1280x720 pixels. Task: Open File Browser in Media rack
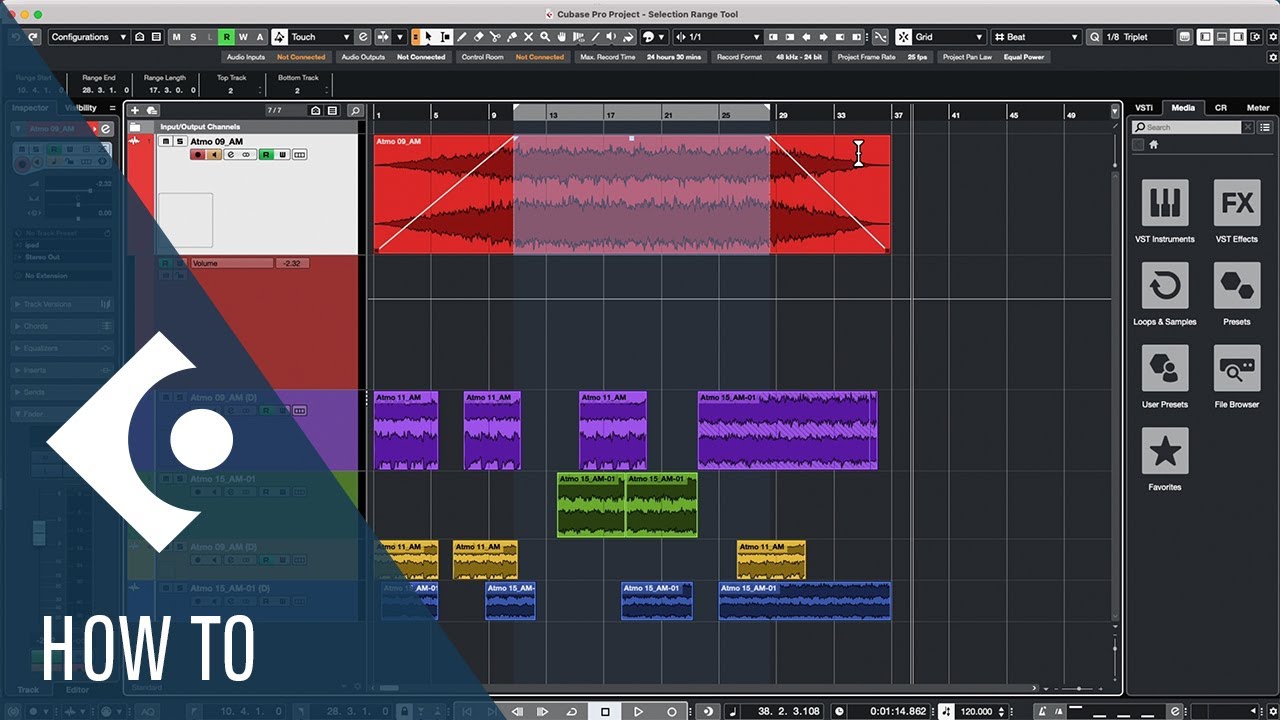pos(1237,369)
